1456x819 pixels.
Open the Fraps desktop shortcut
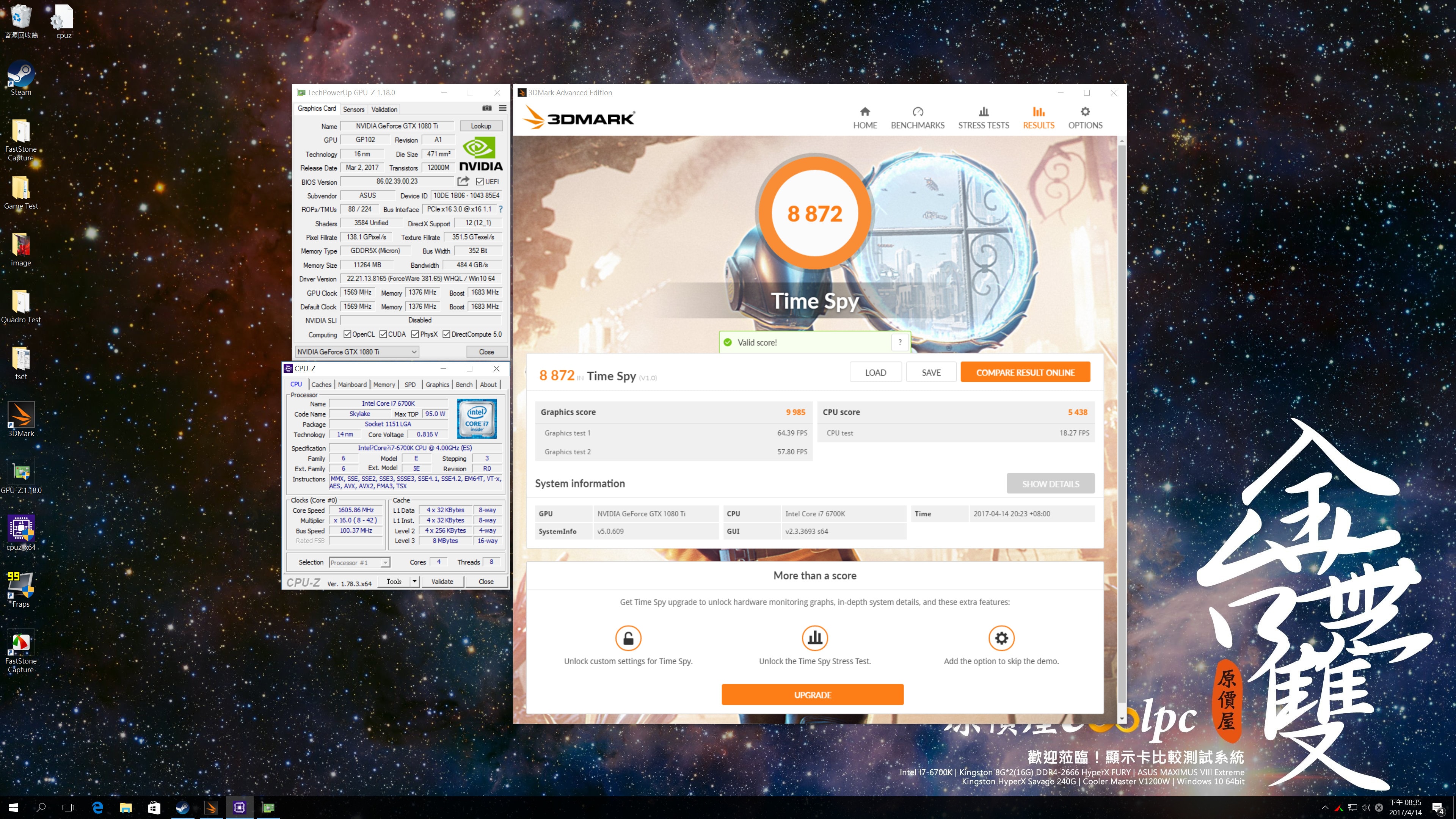[x=21, y=590]
